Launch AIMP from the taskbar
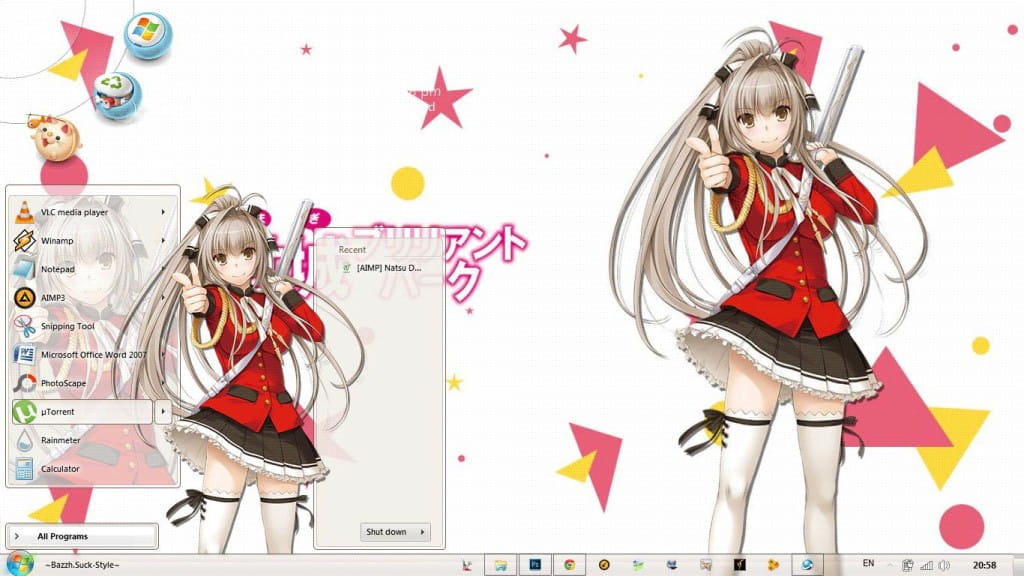 tap(604, 566)
